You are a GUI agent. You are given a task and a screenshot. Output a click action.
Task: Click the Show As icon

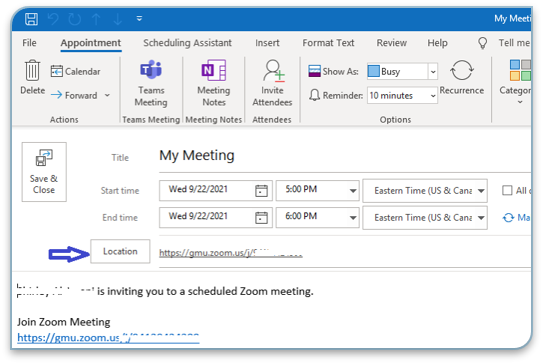(314, 71)
